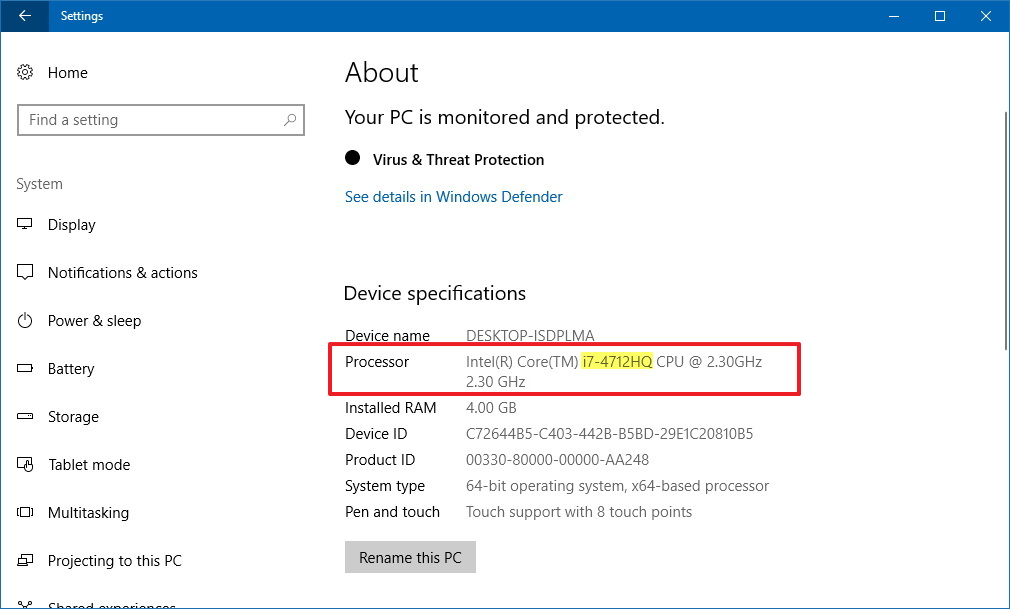Open Display settings

pos(71,225)
